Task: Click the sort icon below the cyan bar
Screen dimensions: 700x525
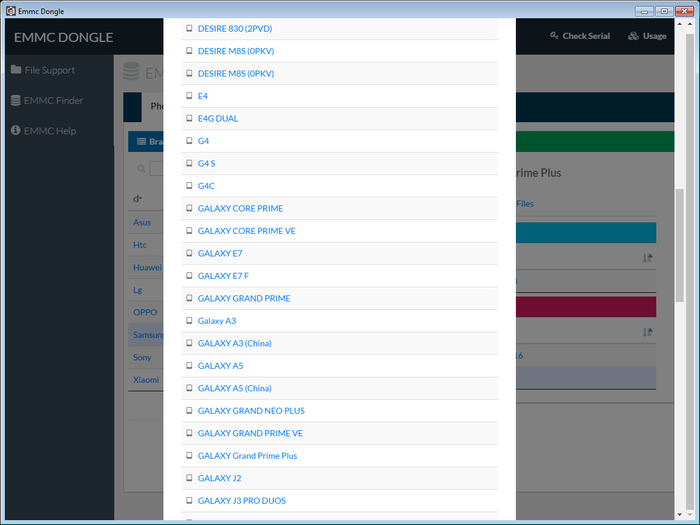Action: (x=647, y=258)
